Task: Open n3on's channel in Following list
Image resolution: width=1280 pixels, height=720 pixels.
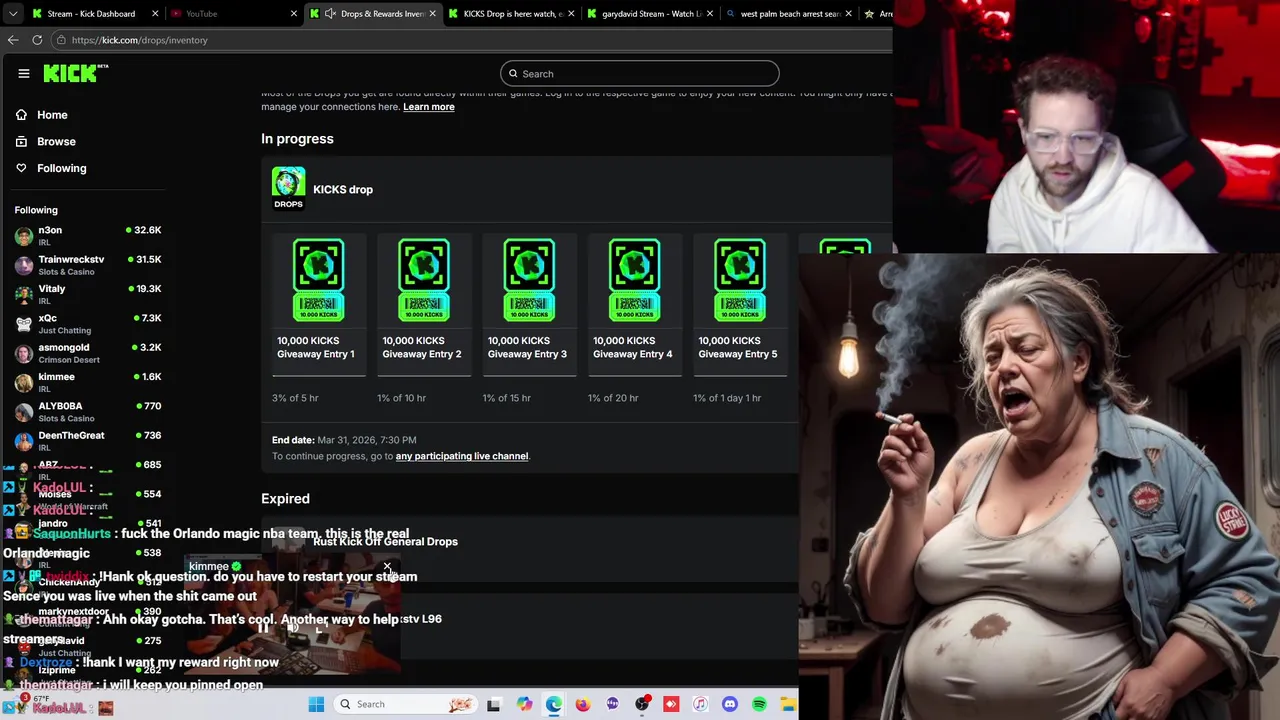Action: click(x=88, y=236)
